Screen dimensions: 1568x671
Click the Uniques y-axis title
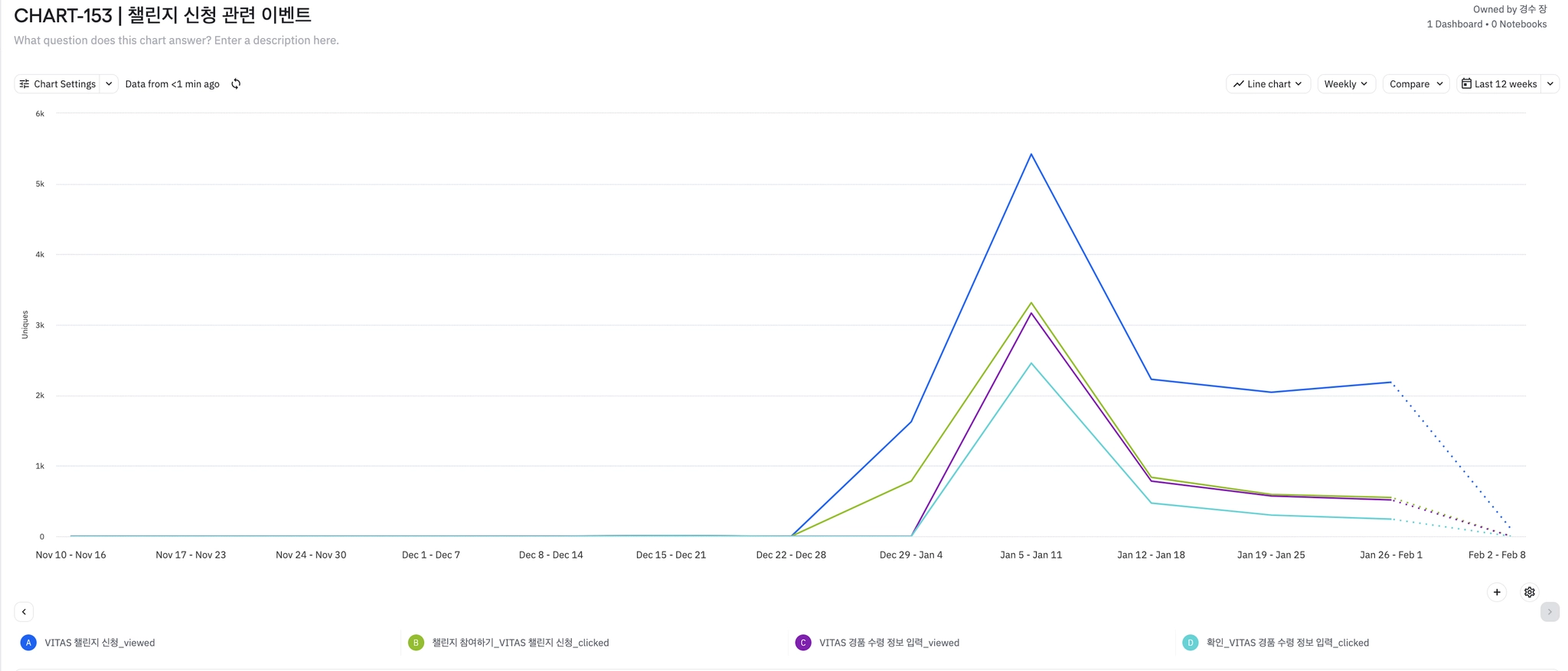tap(24, 324)
